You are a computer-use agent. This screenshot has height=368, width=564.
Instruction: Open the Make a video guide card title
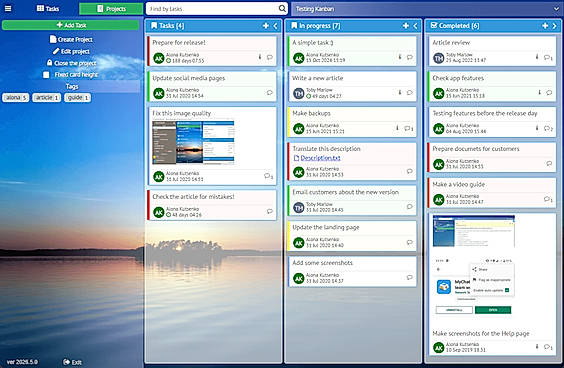(458, 184)
